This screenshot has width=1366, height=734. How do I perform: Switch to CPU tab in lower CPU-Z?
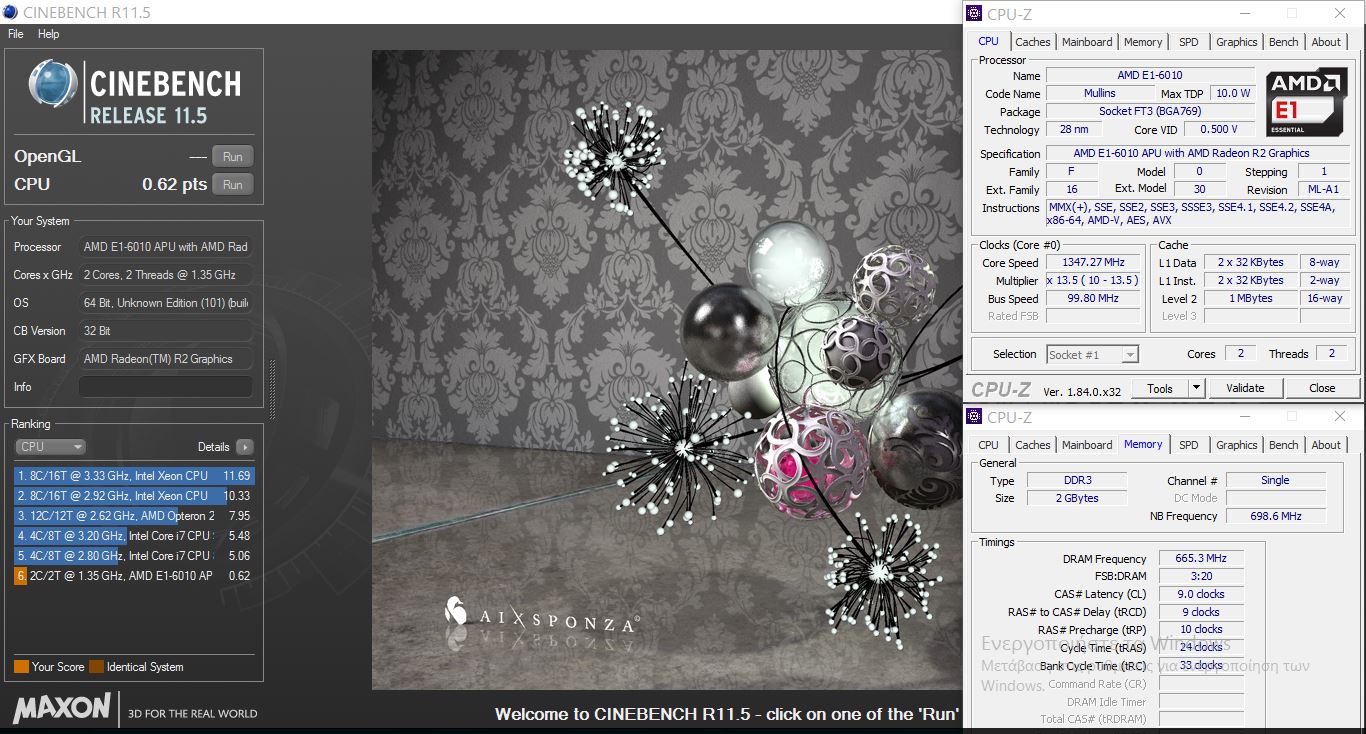point(988,445)
